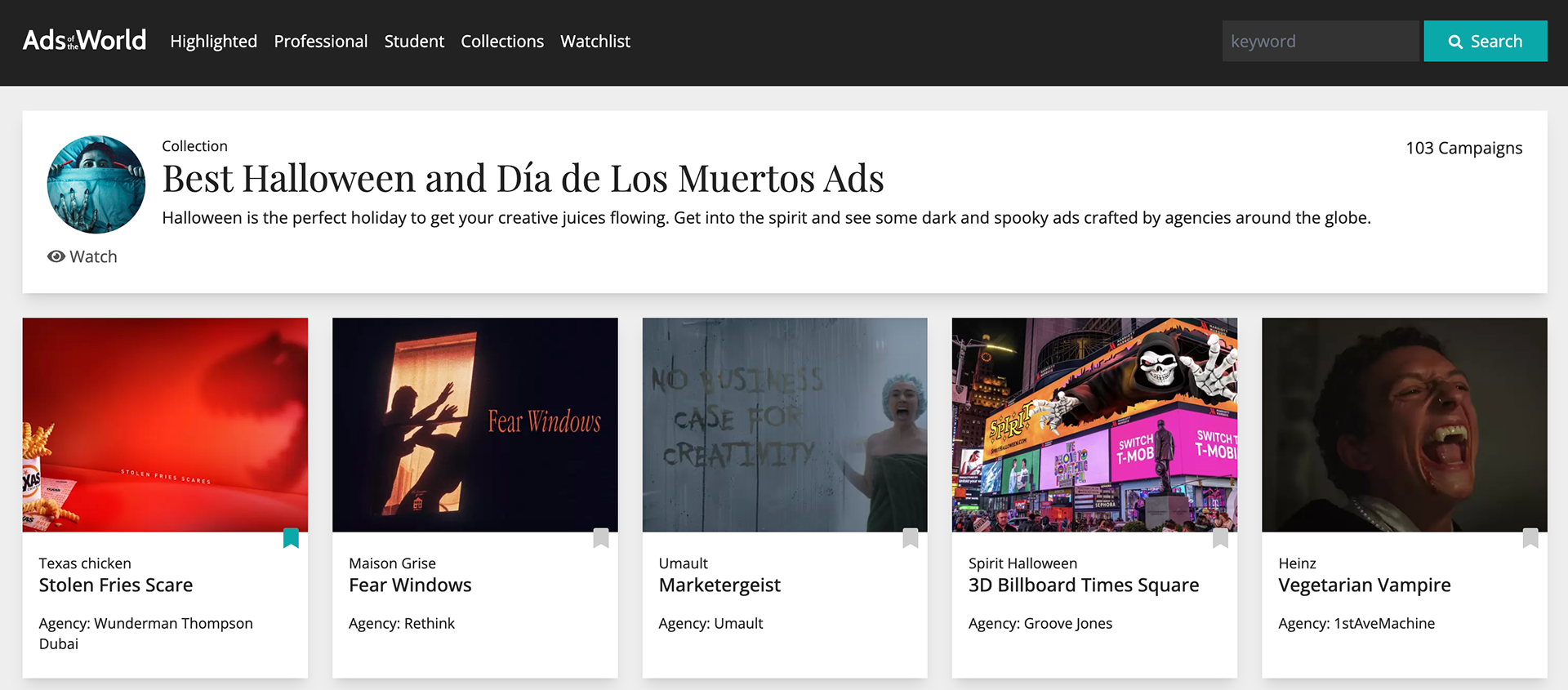This screenshot has width=1568, height=690.
Task: Open the Vegetarian Vampire title link
Action: (x=1365, y=585)
